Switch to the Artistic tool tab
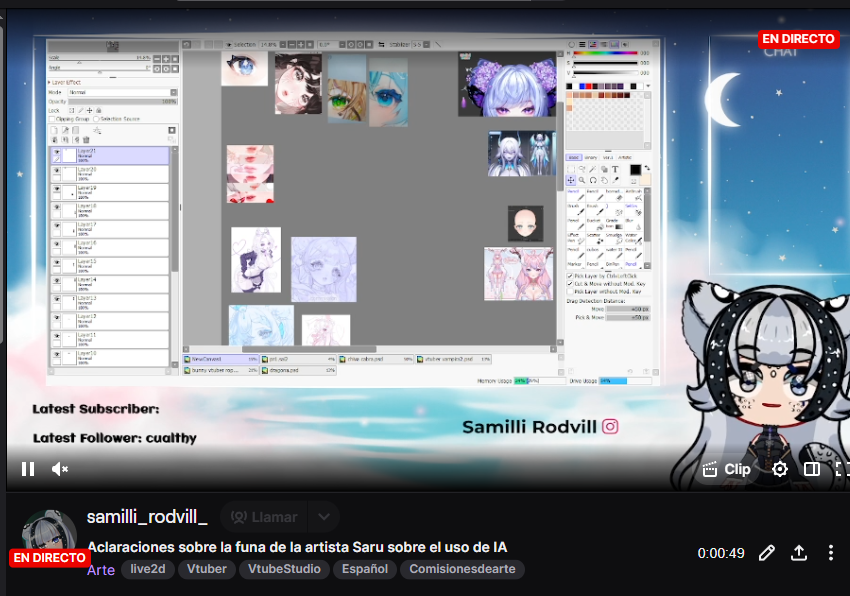Viewport: 850px width, 596px height. [x=624, y=157]
